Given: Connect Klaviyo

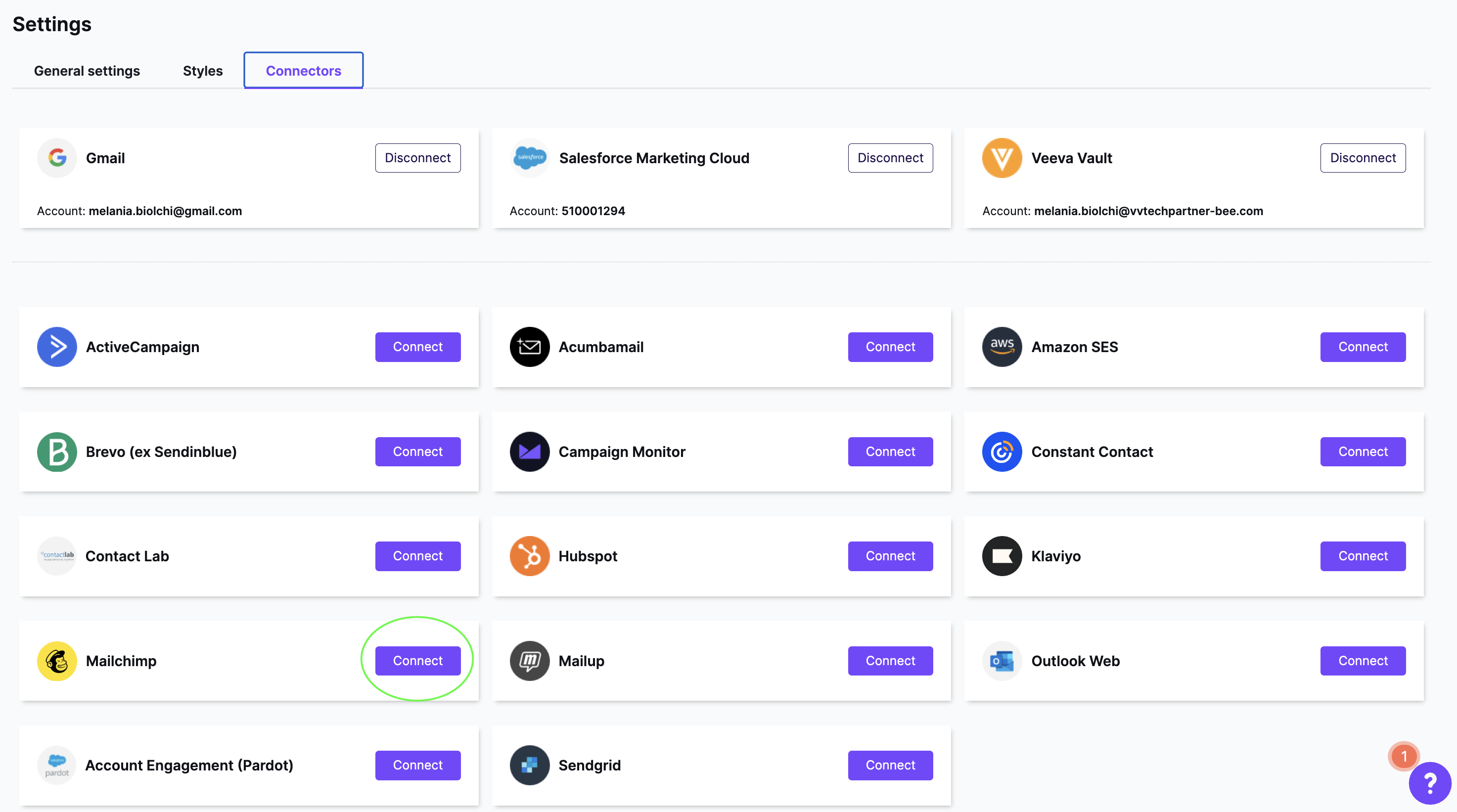Looking at the screenshot, I should click(x=1363, y=556).
